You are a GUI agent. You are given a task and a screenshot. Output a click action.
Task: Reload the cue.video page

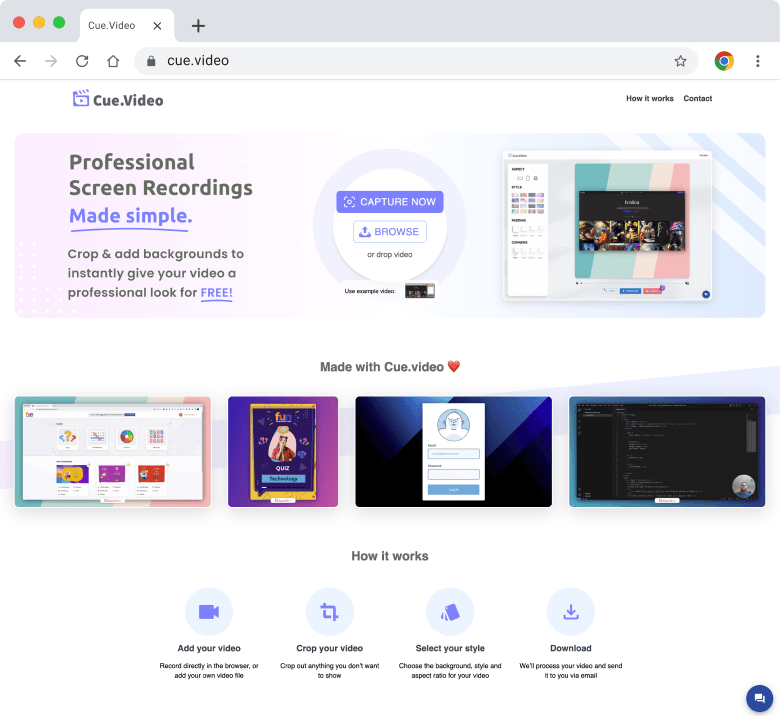pyautogui.click(x=82, y=61)
